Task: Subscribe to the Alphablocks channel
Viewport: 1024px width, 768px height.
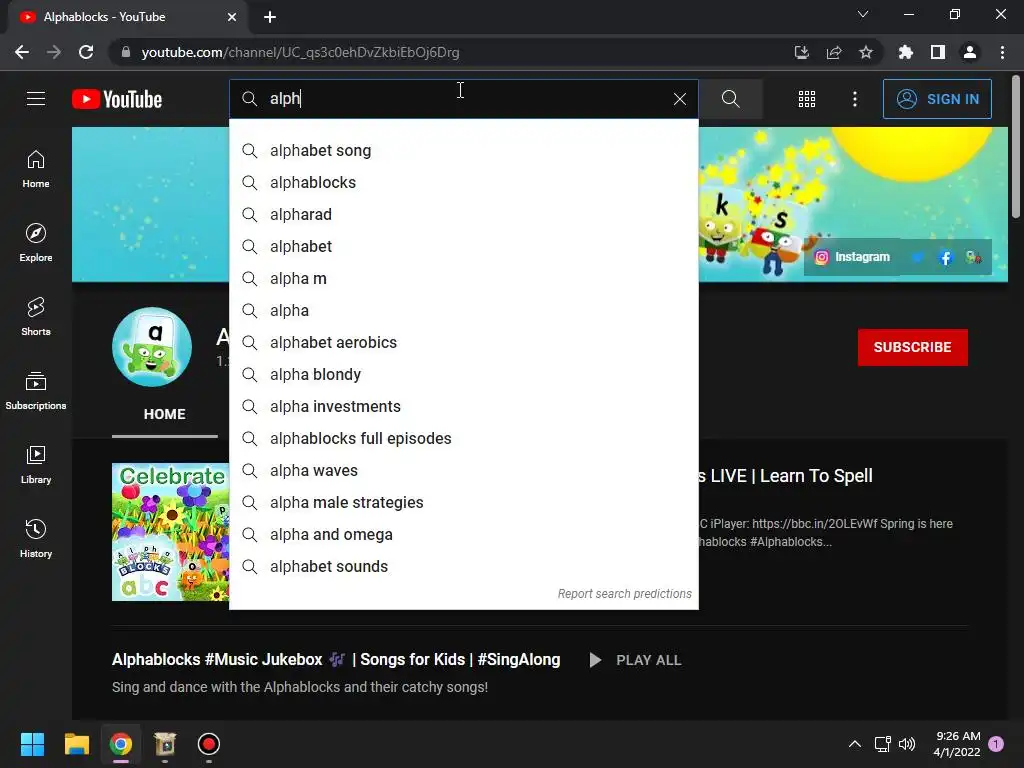Action: pos(912,347)
